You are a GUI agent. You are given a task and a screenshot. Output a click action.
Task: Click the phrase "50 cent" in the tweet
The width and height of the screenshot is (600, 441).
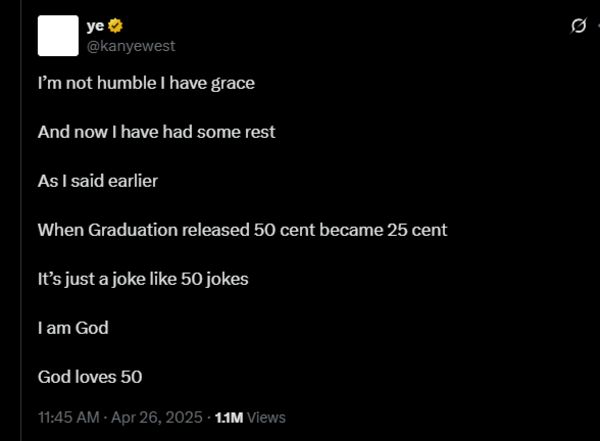pyautogui.click(x=284, y=230)
